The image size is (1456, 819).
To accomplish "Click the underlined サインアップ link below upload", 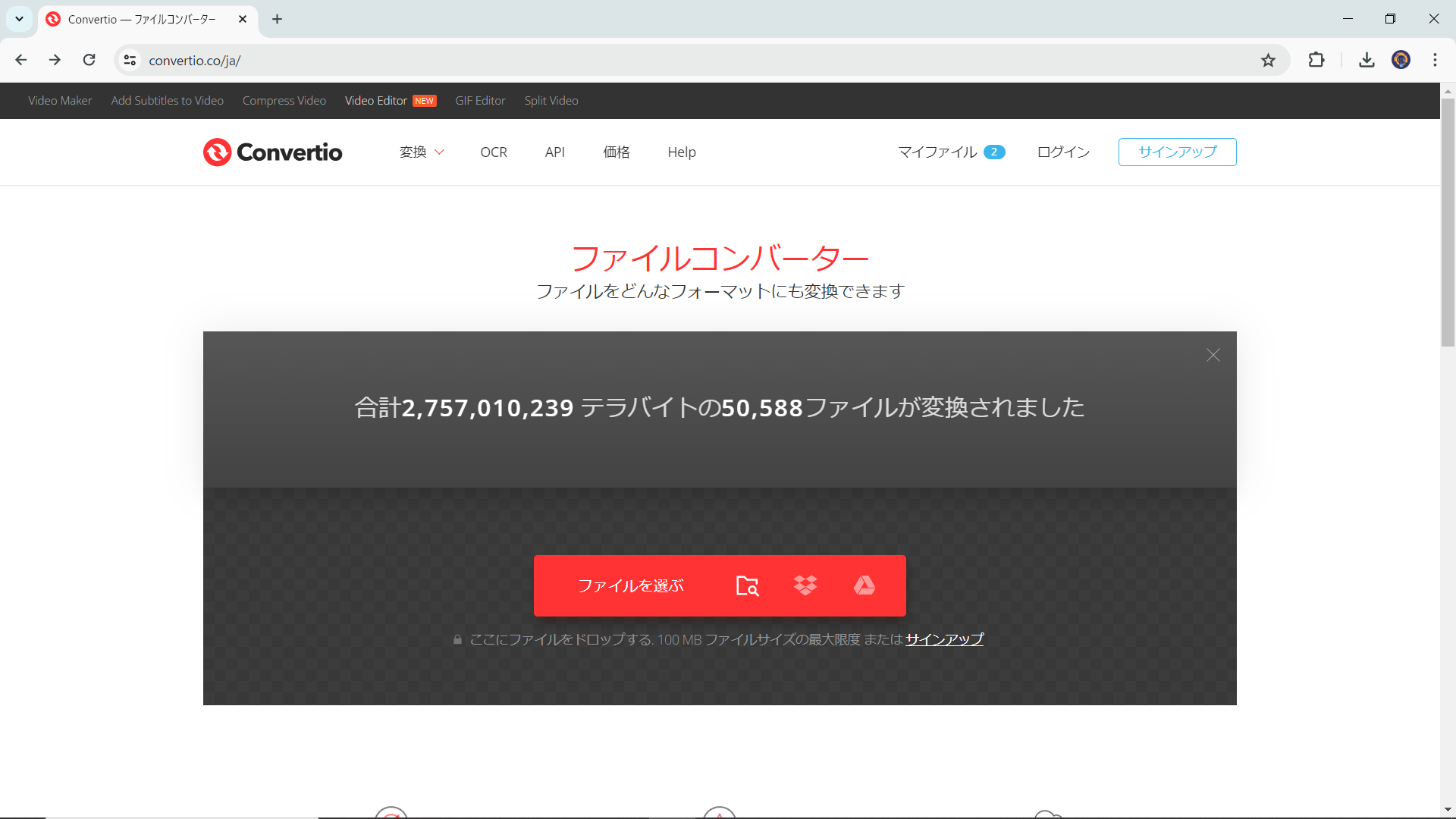I will click(x=944, y=639).
